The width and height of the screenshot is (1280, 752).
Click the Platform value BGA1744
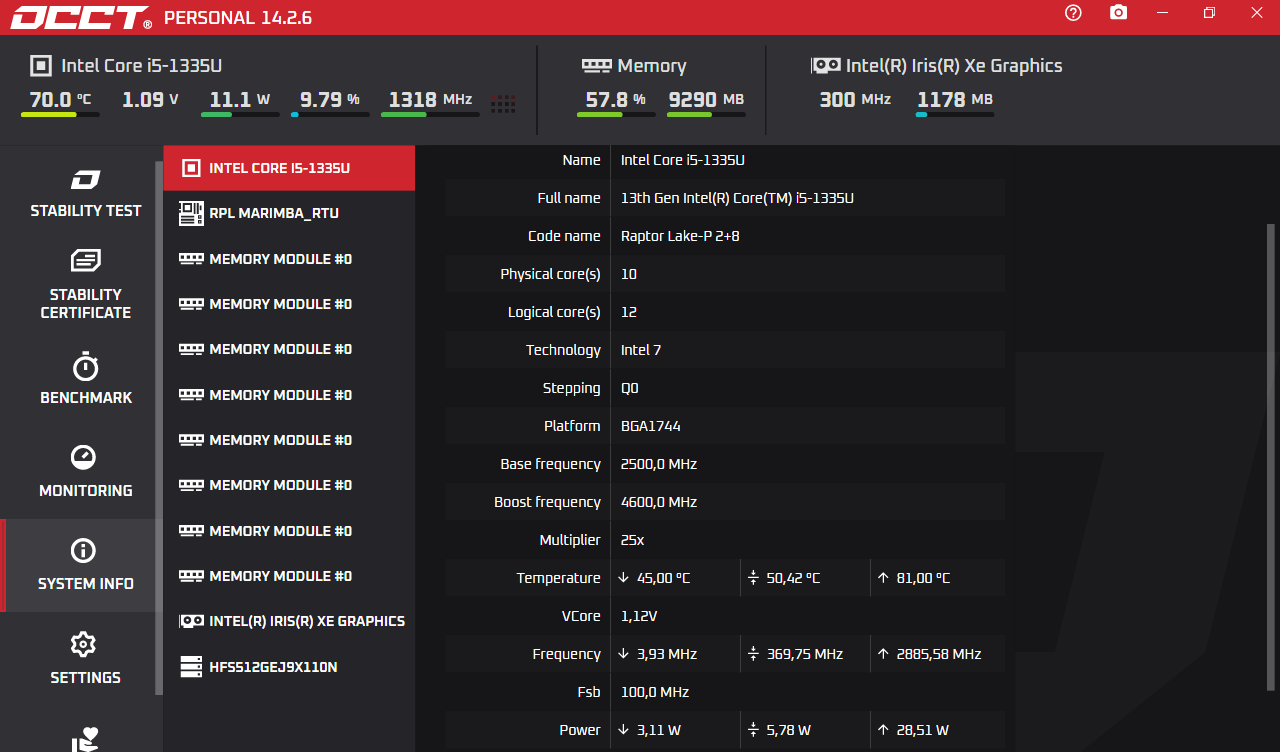click(651, 426)
